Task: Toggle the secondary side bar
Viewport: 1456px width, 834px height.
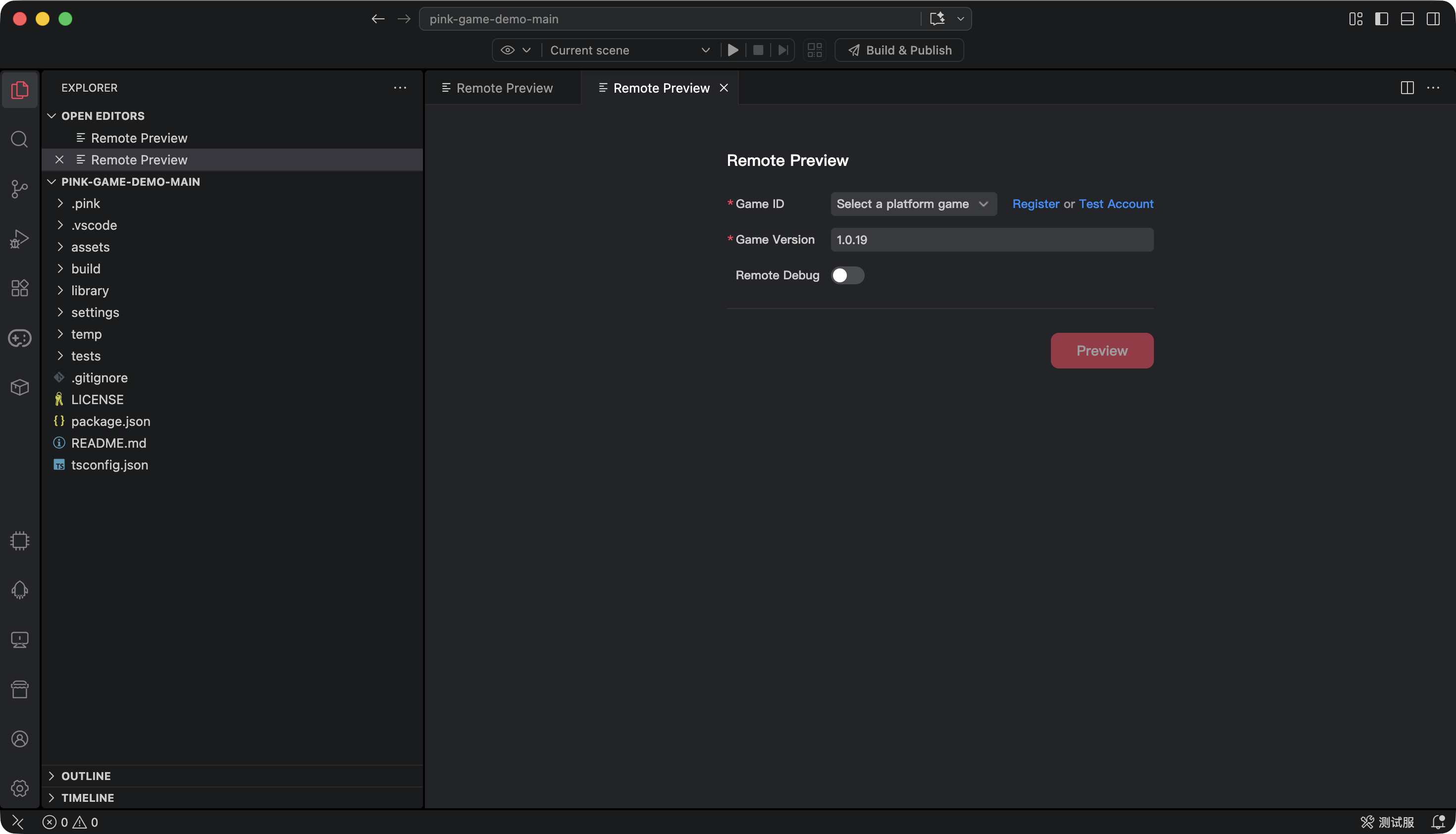Action: pyautogui.click(x=1433, y=19)
